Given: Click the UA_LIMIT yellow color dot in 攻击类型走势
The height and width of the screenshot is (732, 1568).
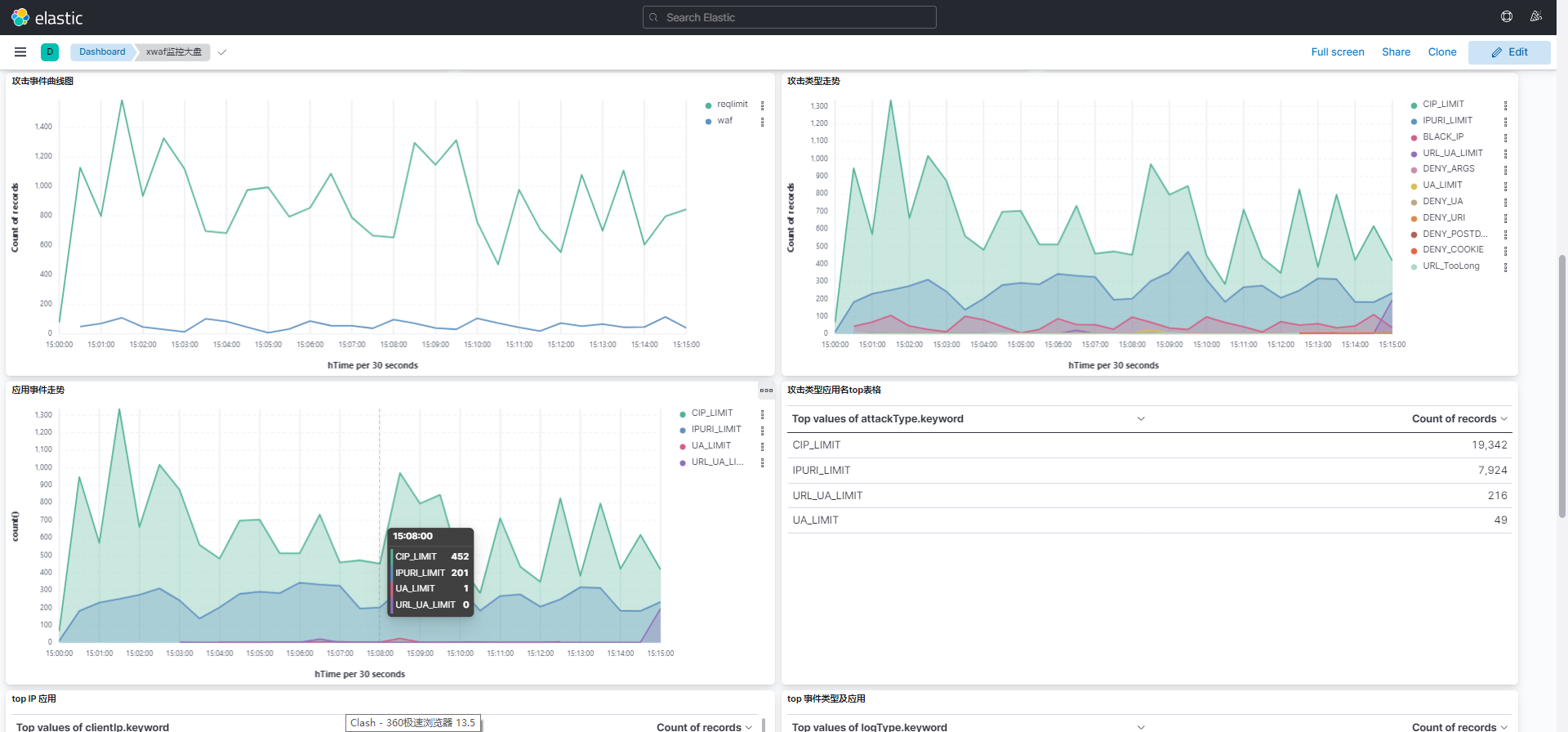Looking at the screenshot, I should [x=1414, y=186].
